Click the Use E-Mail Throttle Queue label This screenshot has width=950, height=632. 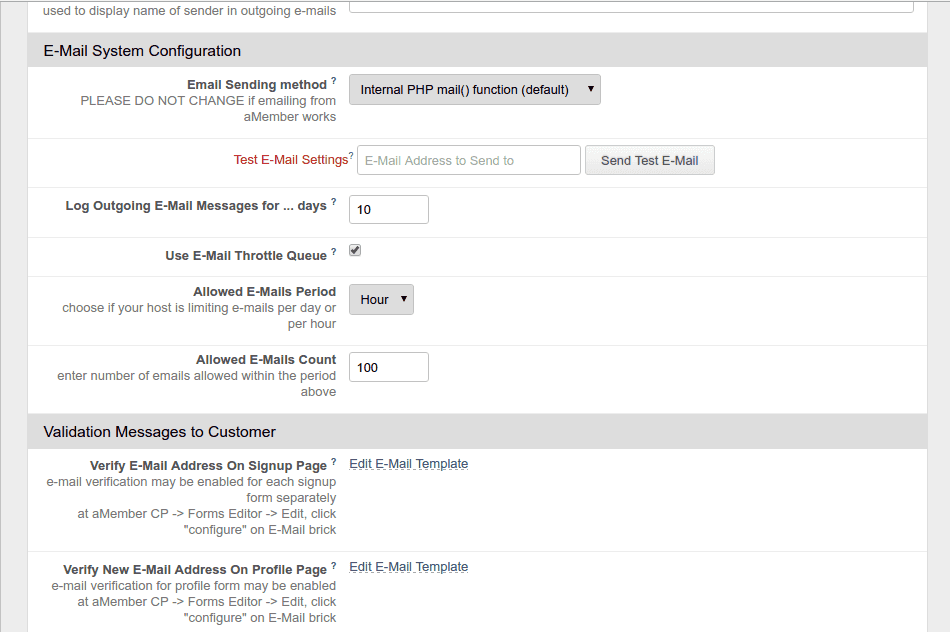pos(246,256)
